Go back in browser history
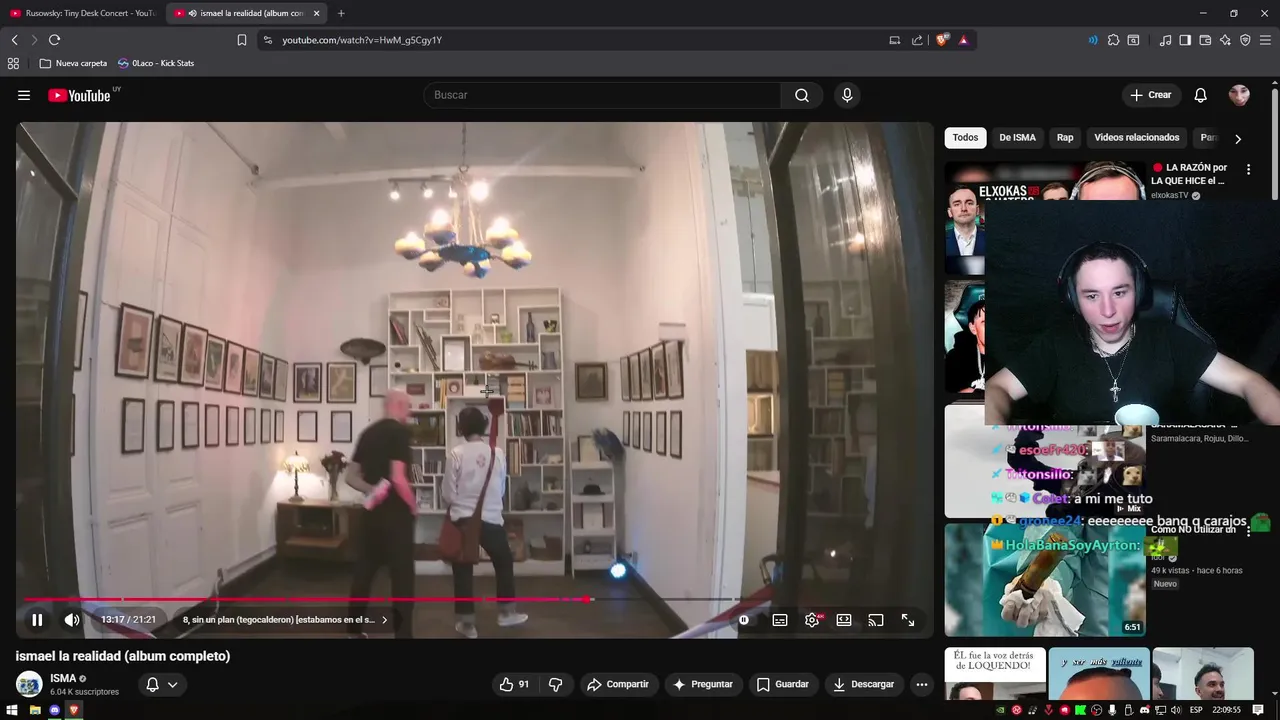Viewport: 1280px width, 720px height. 14,40
